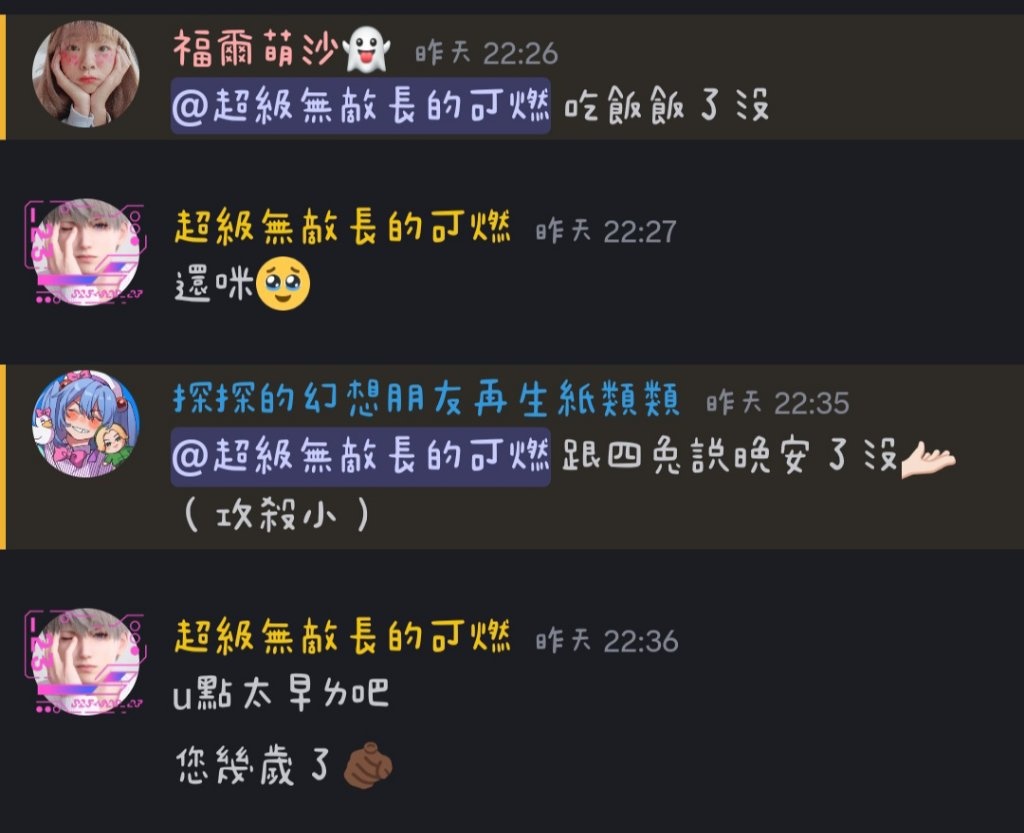The height and width of the screenshot is (833, 1024).
Task: Click the 昨天 22:27 timestamp
Action: [606, 231]
